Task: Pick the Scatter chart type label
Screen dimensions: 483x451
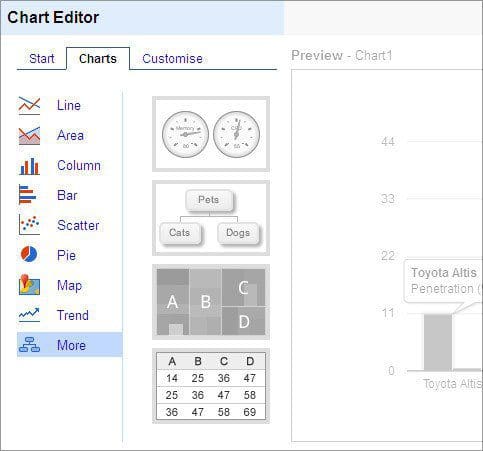Action: pyautogui.click(x=78, y=225)
